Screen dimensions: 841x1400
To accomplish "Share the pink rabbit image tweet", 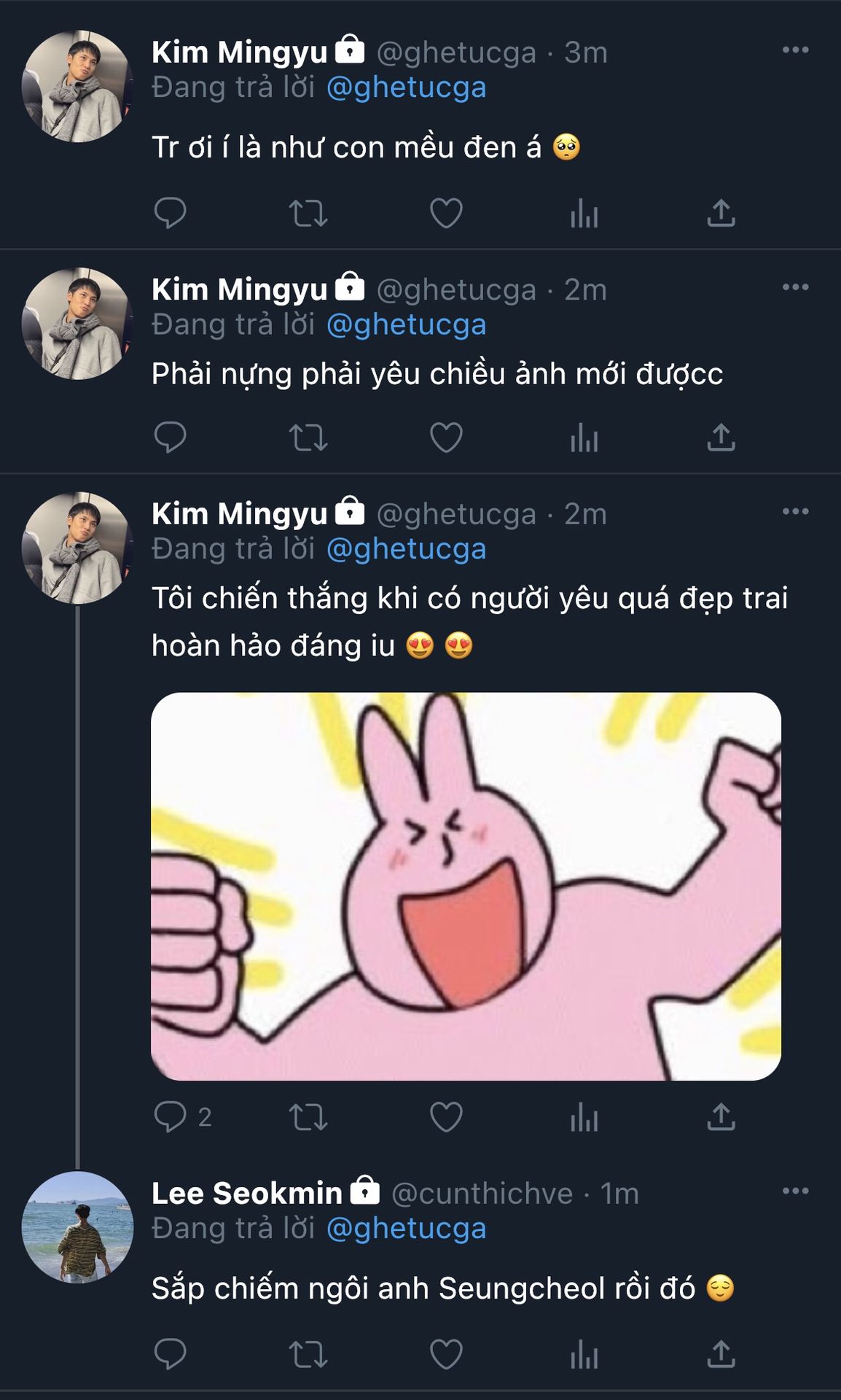I will point(721,1116).
